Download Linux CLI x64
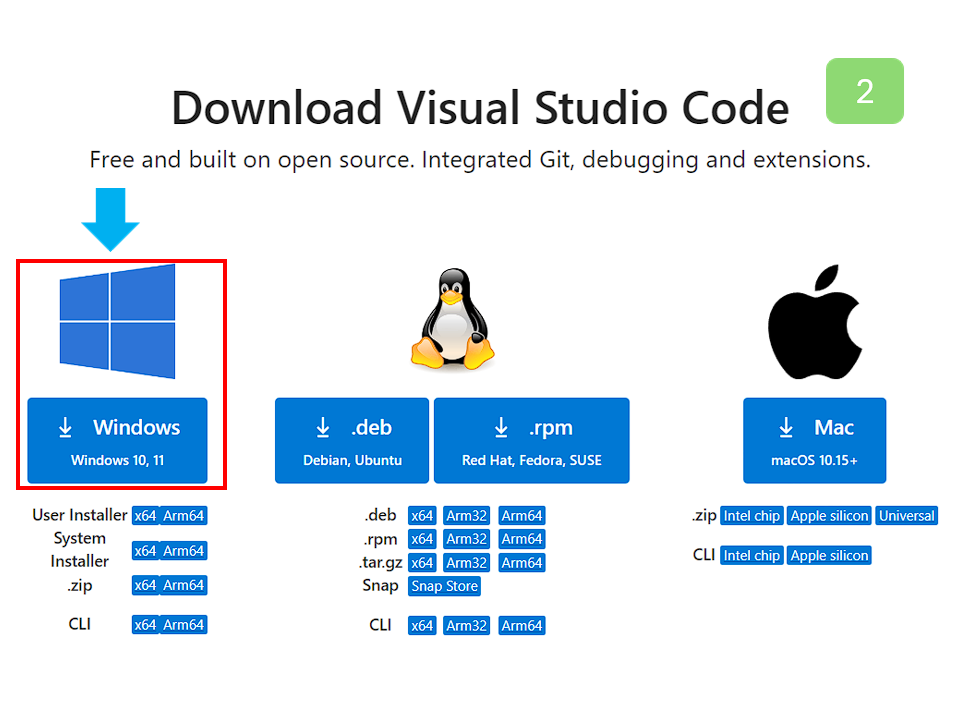This screenshot has width=970, height=726. 422,626
